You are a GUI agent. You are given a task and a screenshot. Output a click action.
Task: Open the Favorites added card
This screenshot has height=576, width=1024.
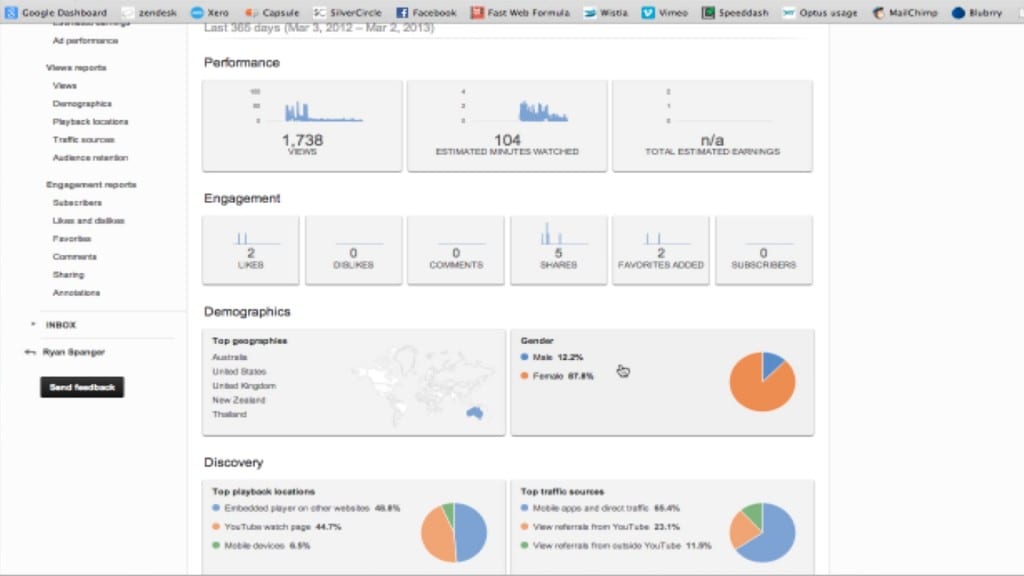click(661, 251)
